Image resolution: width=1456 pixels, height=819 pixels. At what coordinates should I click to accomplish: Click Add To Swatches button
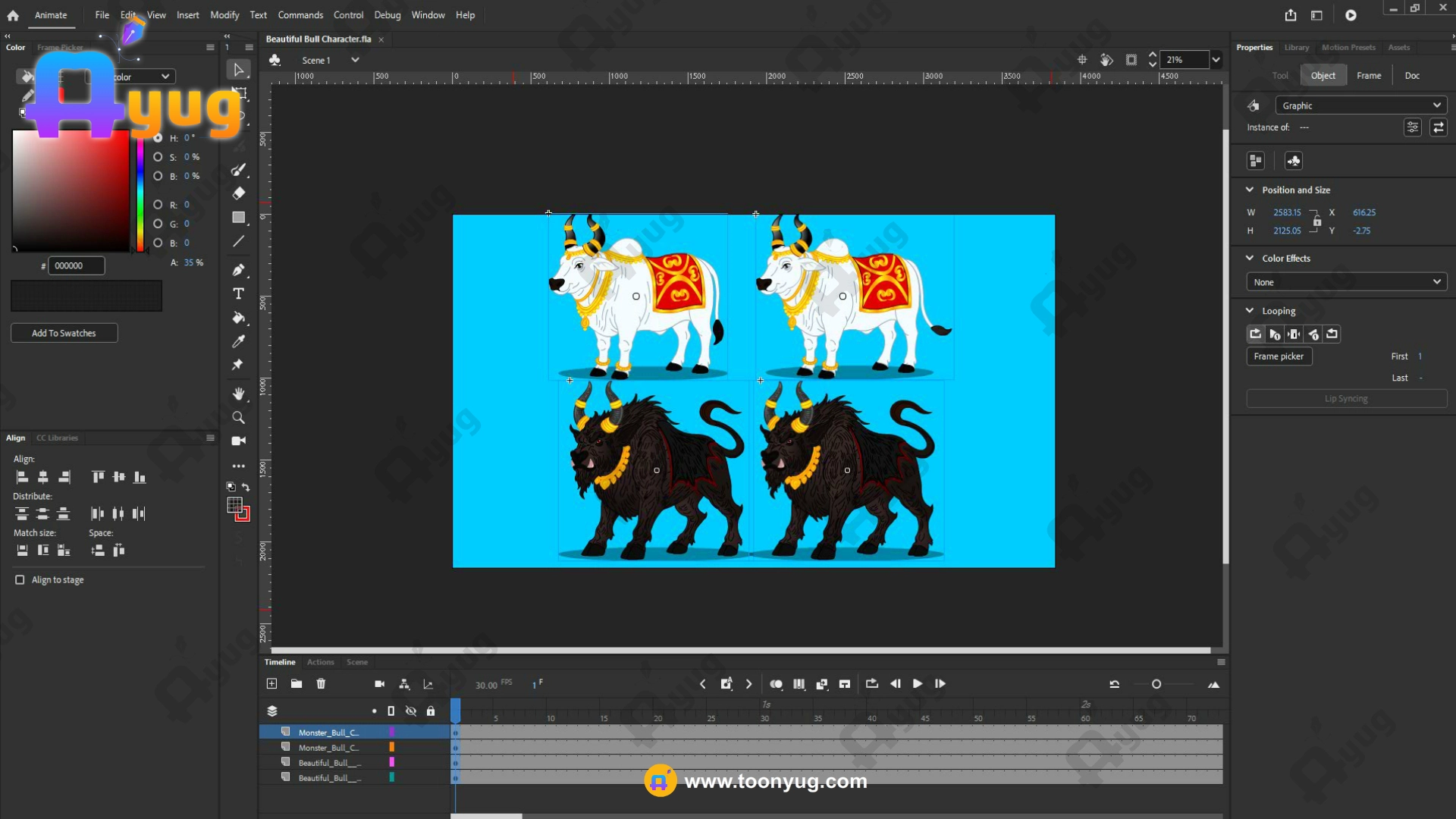point(64,333)
